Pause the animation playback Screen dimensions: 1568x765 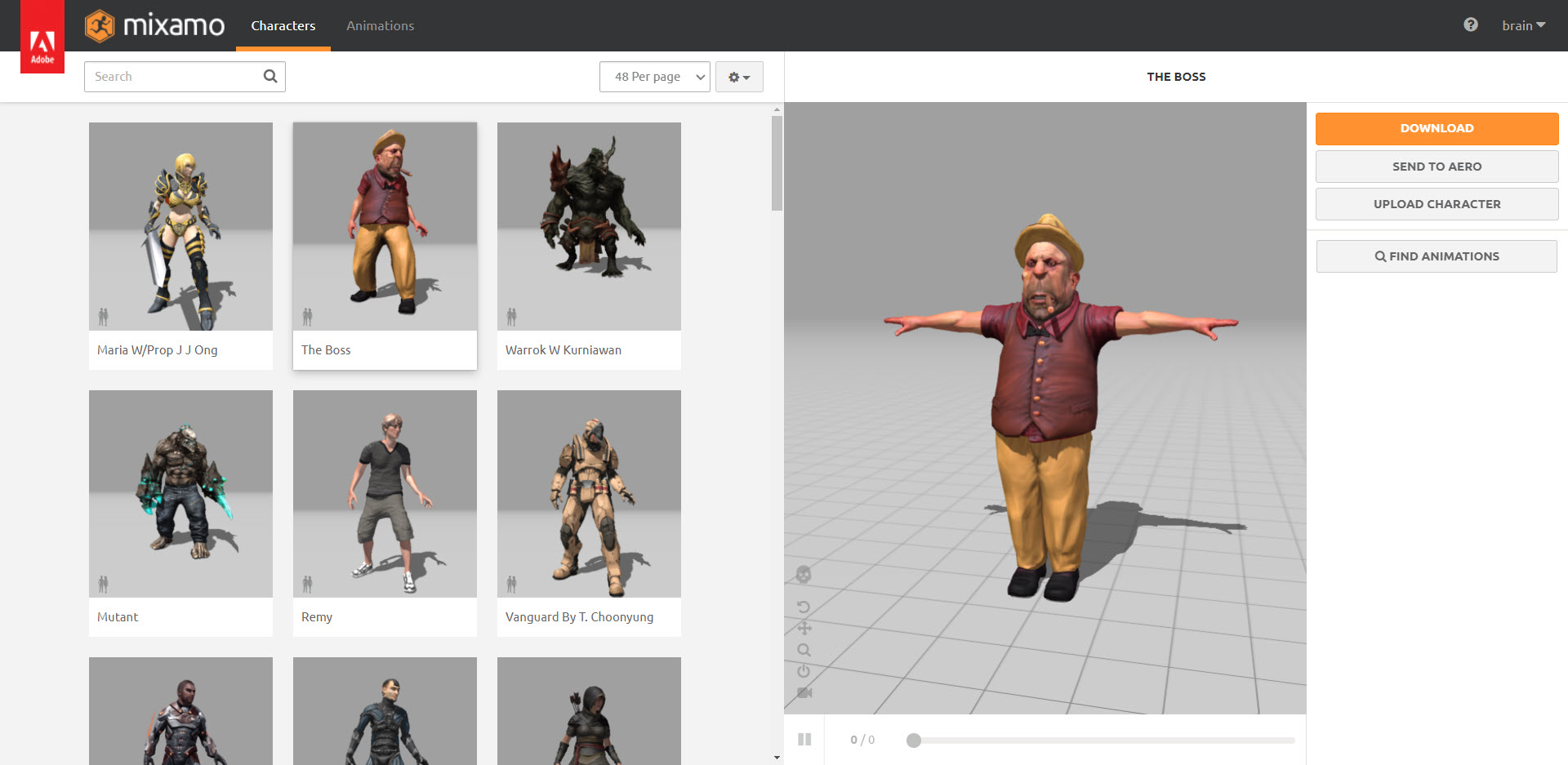[x=804, y=740]
